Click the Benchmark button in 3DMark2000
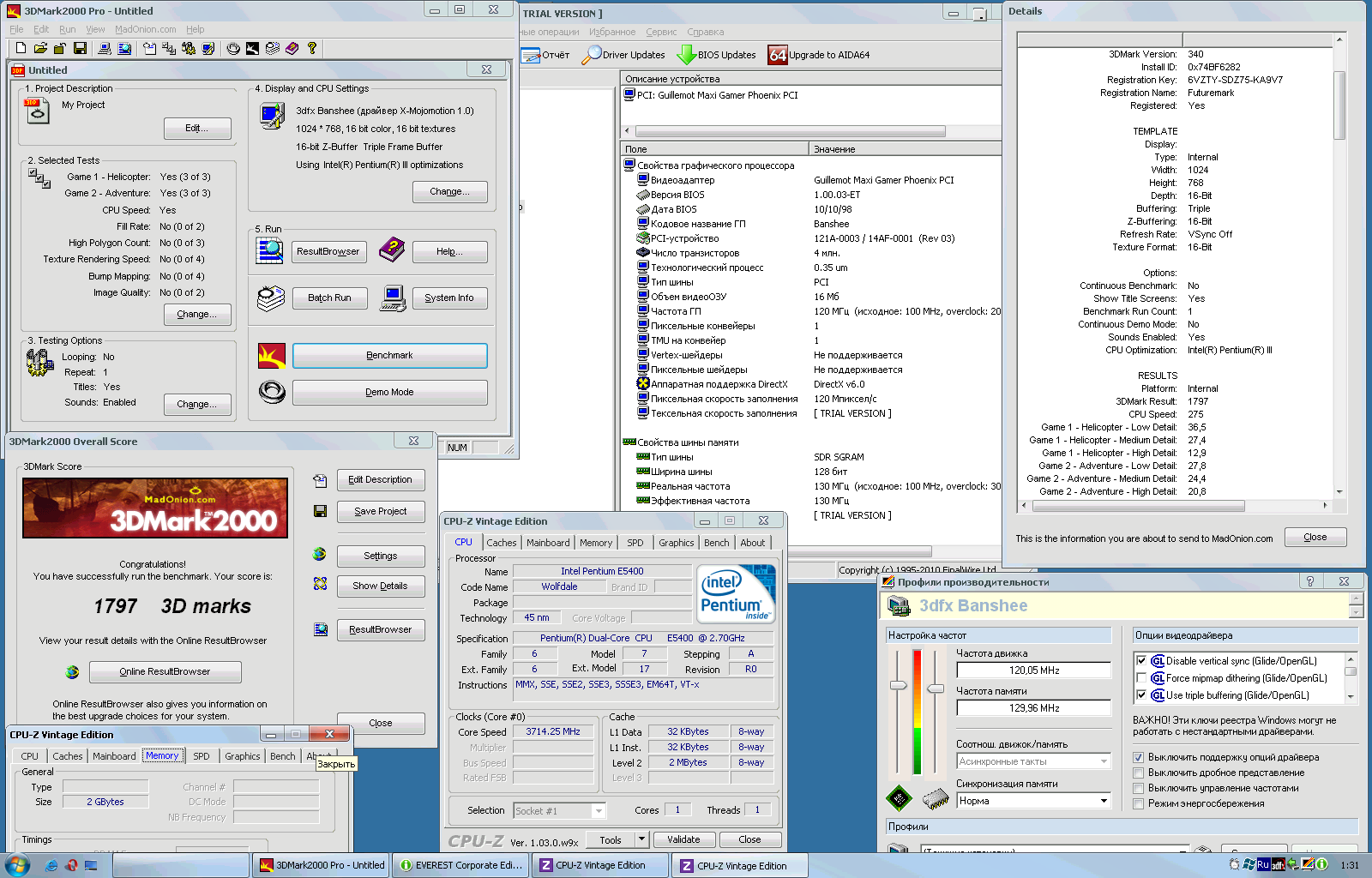The image size is (1372, 878). [x=390, y=355]
